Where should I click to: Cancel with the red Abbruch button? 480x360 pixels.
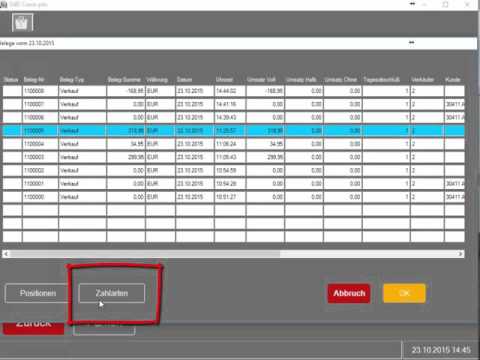tap(349, 293)
